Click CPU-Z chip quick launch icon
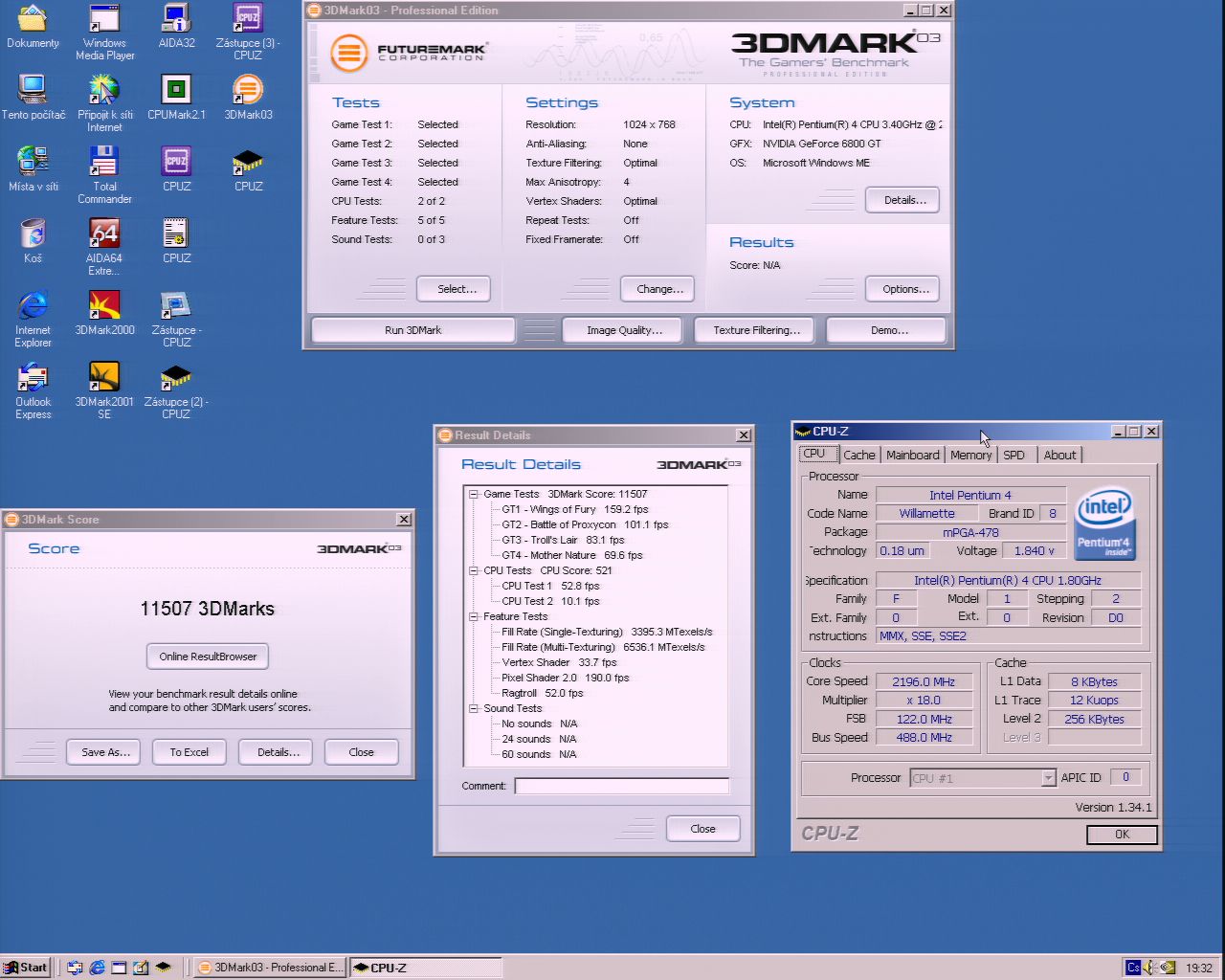 (163, 968)
